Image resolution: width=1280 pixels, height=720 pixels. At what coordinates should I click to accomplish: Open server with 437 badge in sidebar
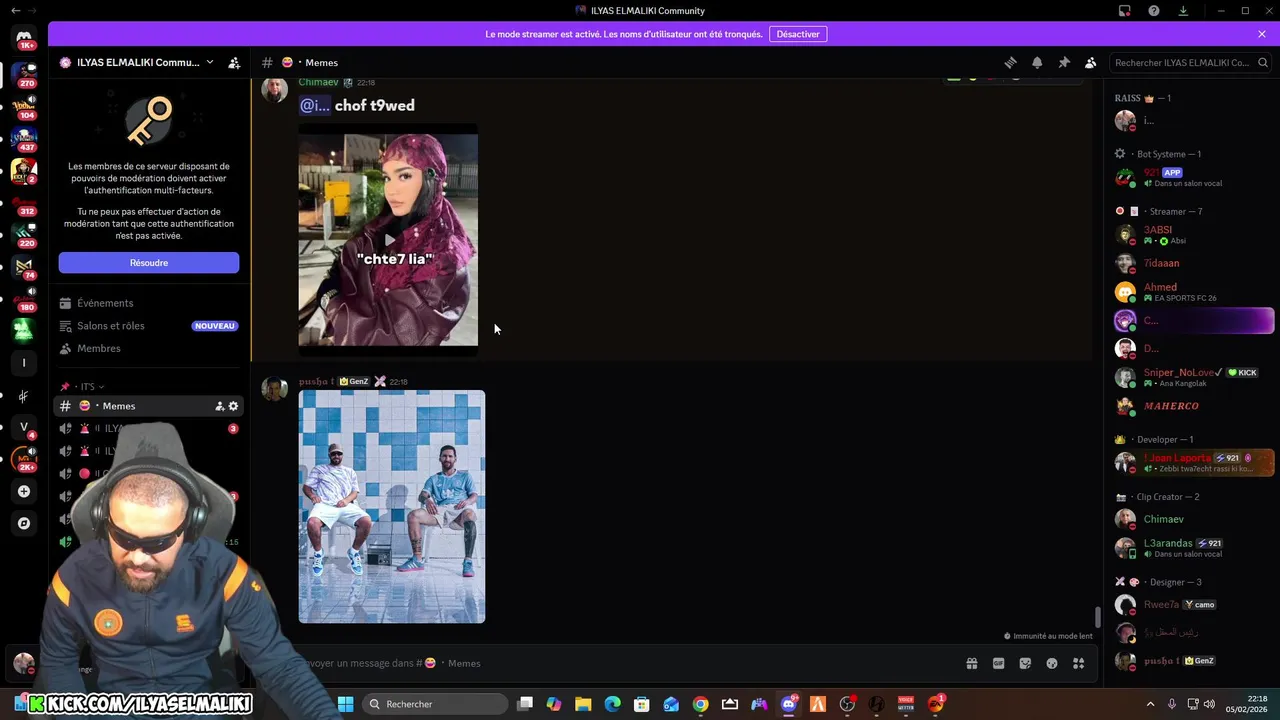click(24, 138)
